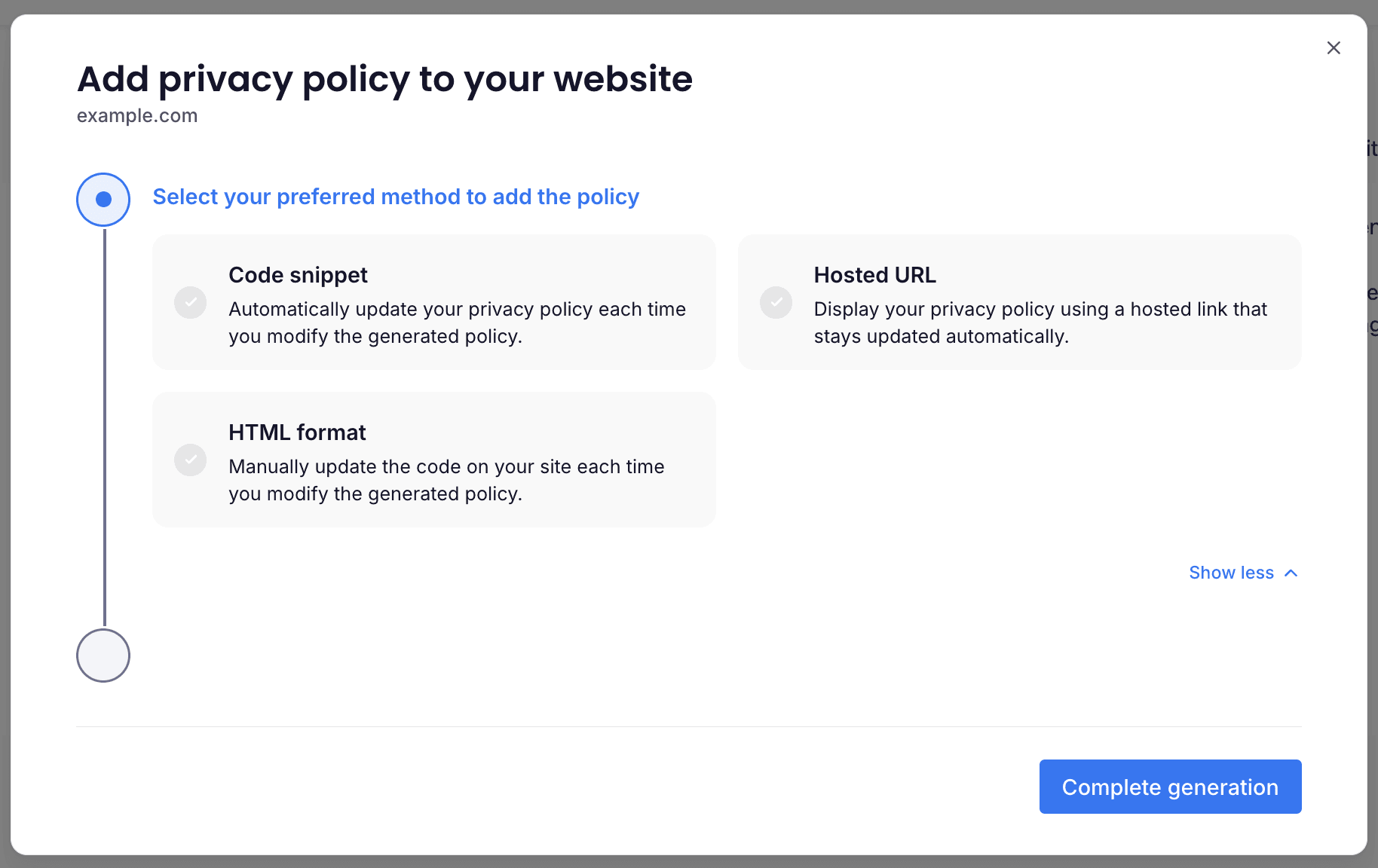Click 'Automatically update your privacy policy' description

pyautogui.click(x=457, y=322)
